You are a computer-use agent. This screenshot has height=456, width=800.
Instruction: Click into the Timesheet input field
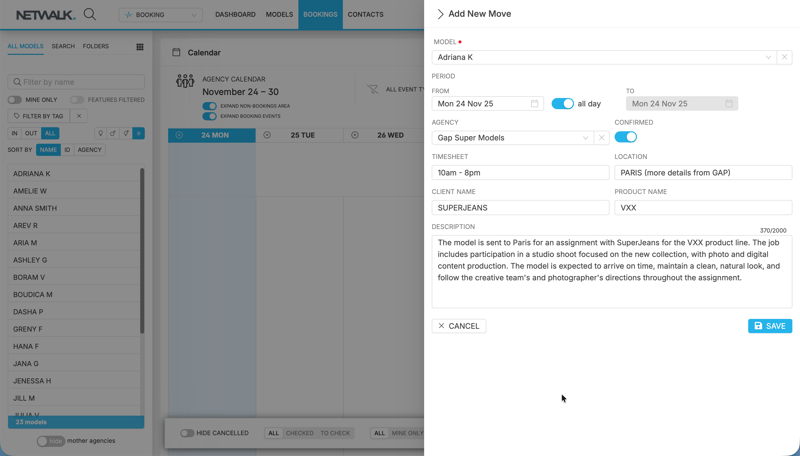pyautogui.click(x=520, y=173)
